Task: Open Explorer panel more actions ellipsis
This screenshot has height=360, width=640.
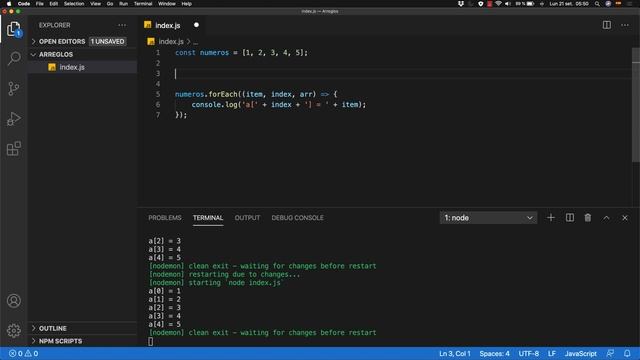Action: 122,25
